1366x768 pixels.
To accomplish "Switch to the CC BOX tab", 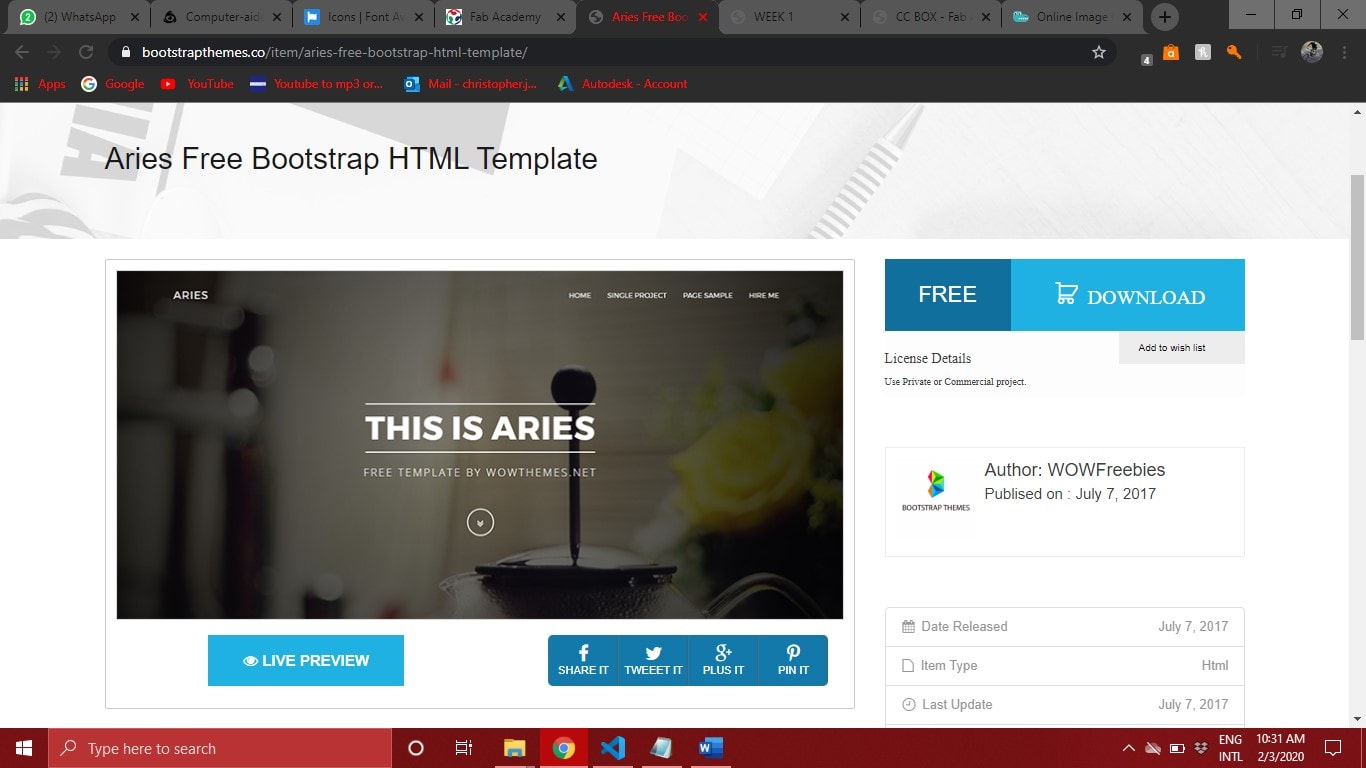I will (932, 17).
